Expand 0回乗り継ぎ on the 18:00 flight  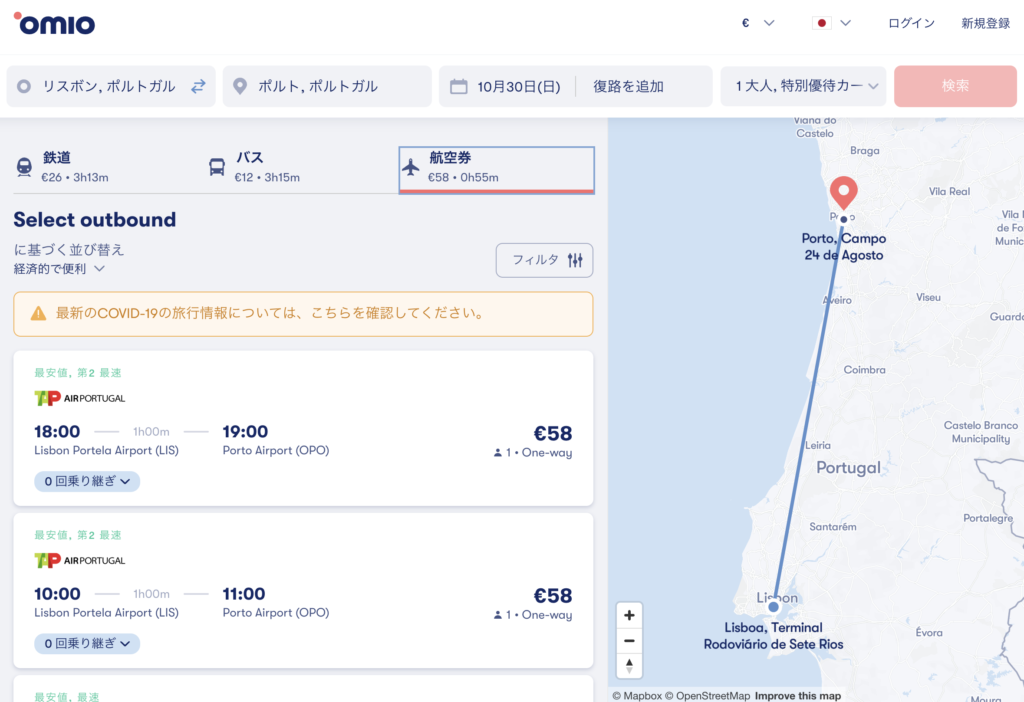click(x=87, y=481)
